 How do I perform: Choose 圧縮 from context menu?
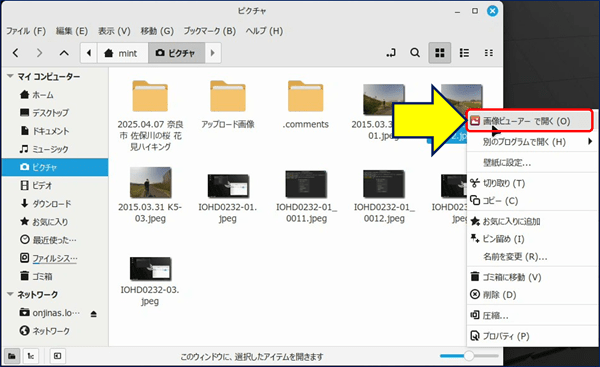532,315
